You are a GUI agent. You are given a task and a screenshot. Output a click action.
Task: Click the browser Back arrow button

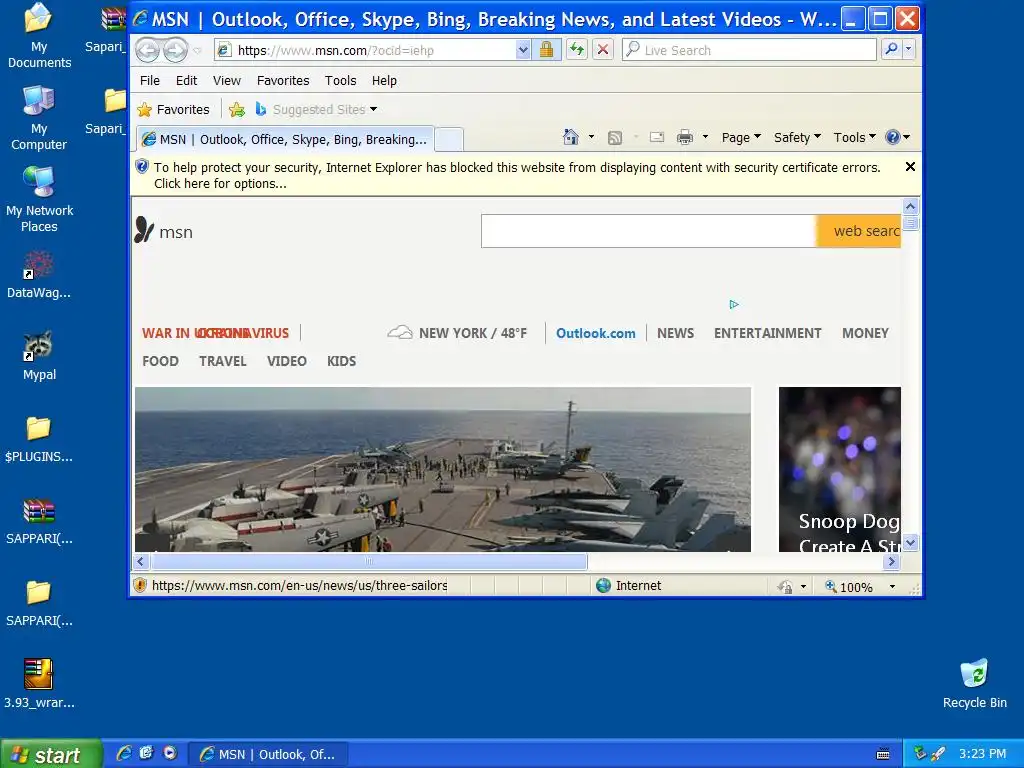(x=148, y=50)
